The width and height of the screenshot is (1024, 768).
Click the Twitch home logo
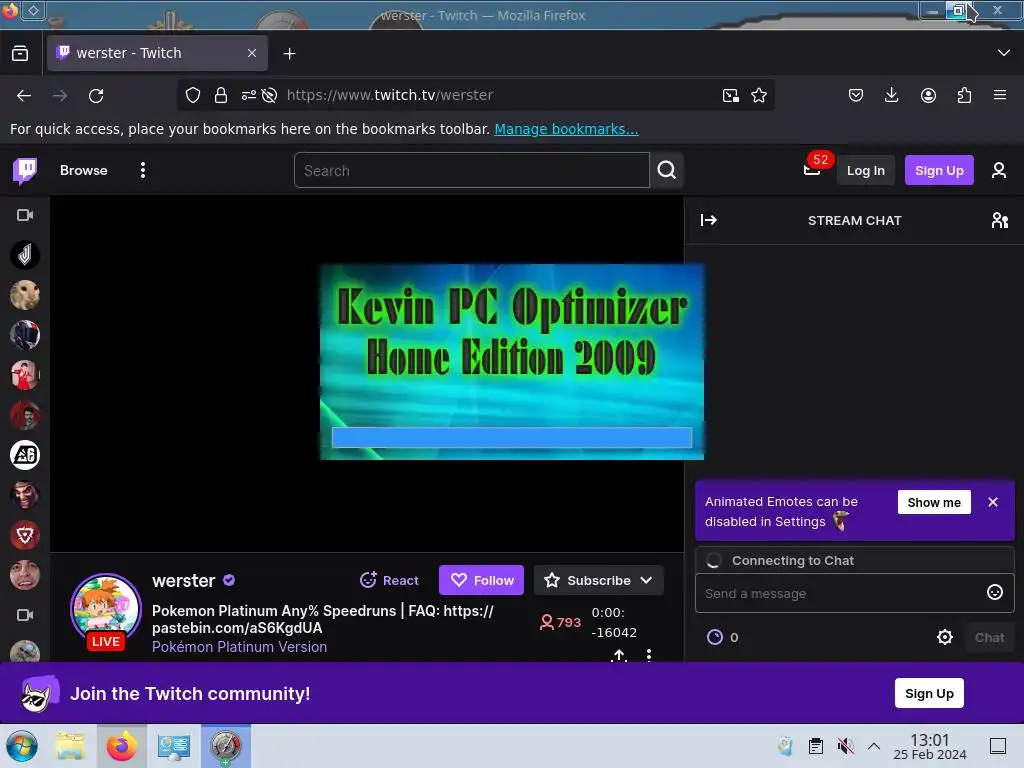(x=25, y=170)
